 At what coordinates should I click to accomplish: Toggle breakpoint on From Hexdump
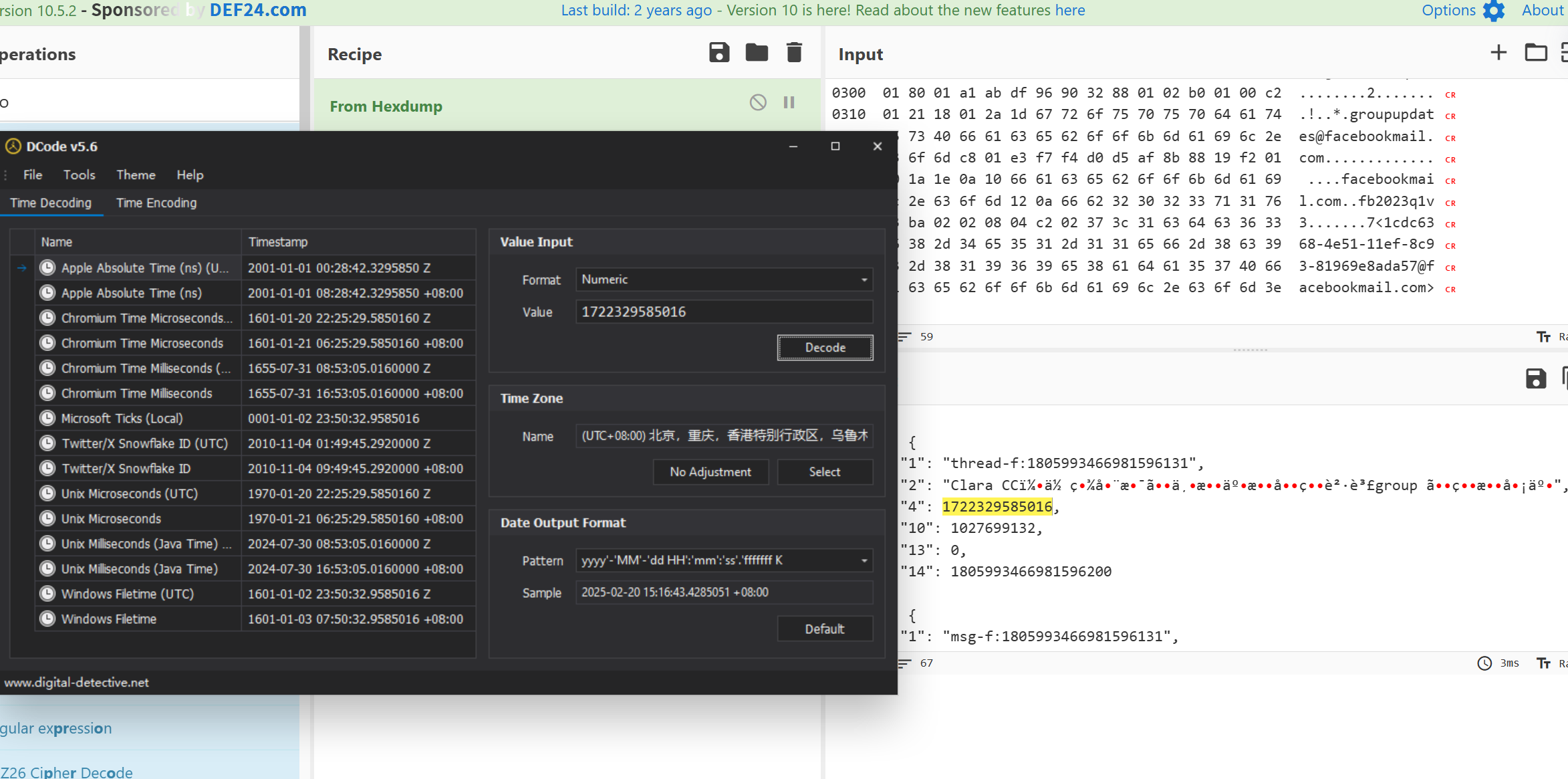789,102
